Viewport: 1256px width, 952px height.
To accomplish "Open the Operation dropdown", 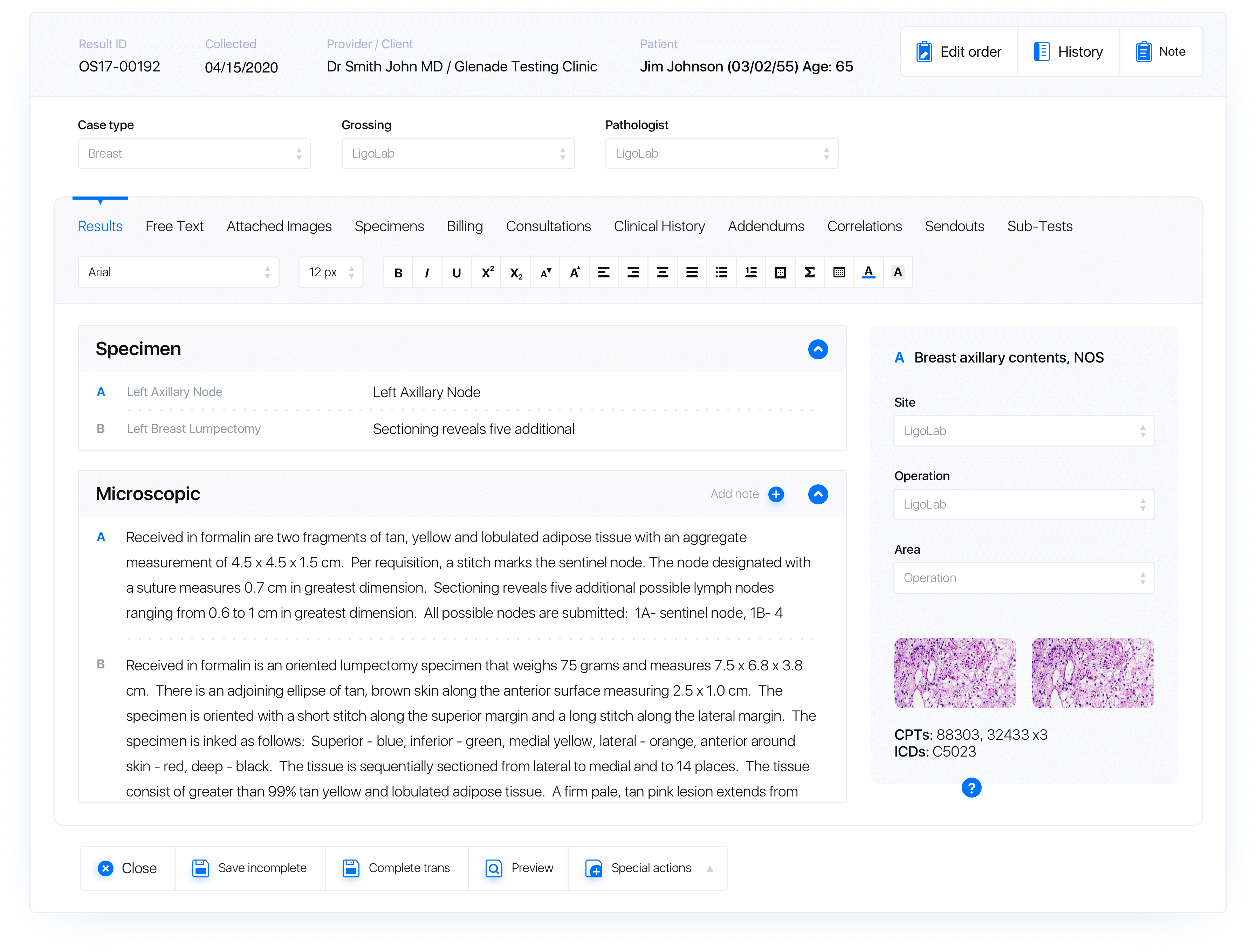I will (1024, 505).
